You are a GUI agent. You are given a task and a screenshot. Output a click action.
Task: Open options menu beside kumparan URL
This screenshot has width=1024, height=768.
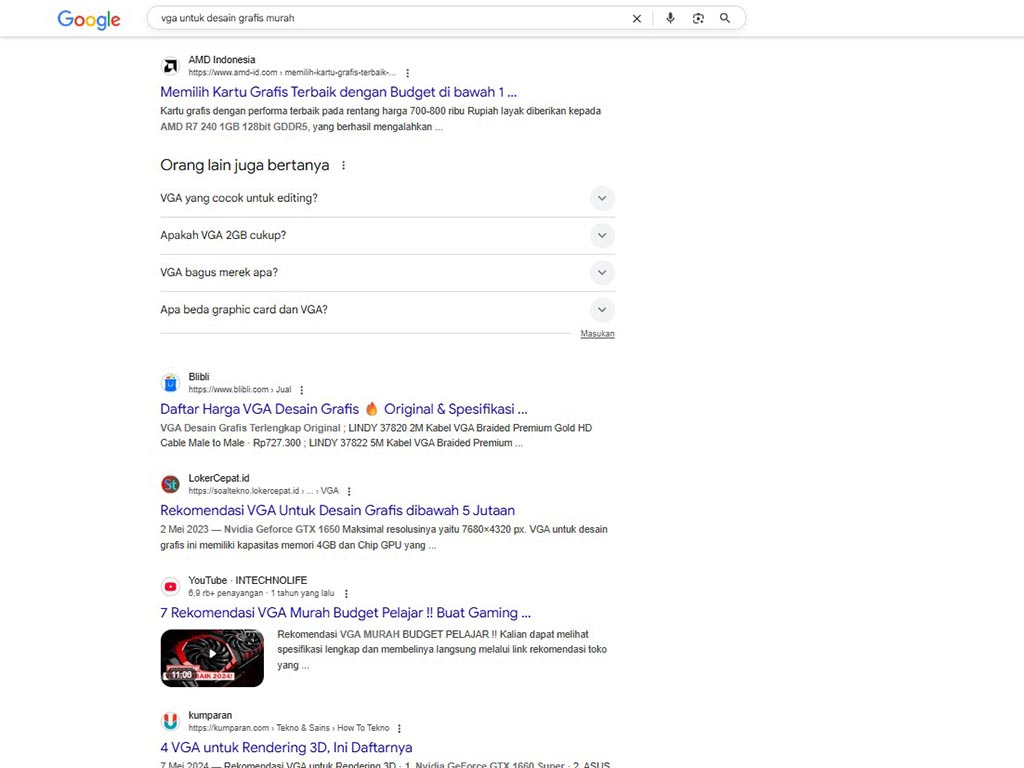[400, 728]
